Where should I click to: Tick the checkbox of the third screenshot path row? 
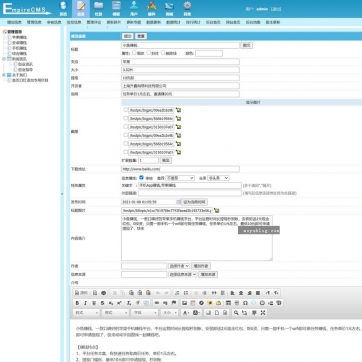[126, 126]
